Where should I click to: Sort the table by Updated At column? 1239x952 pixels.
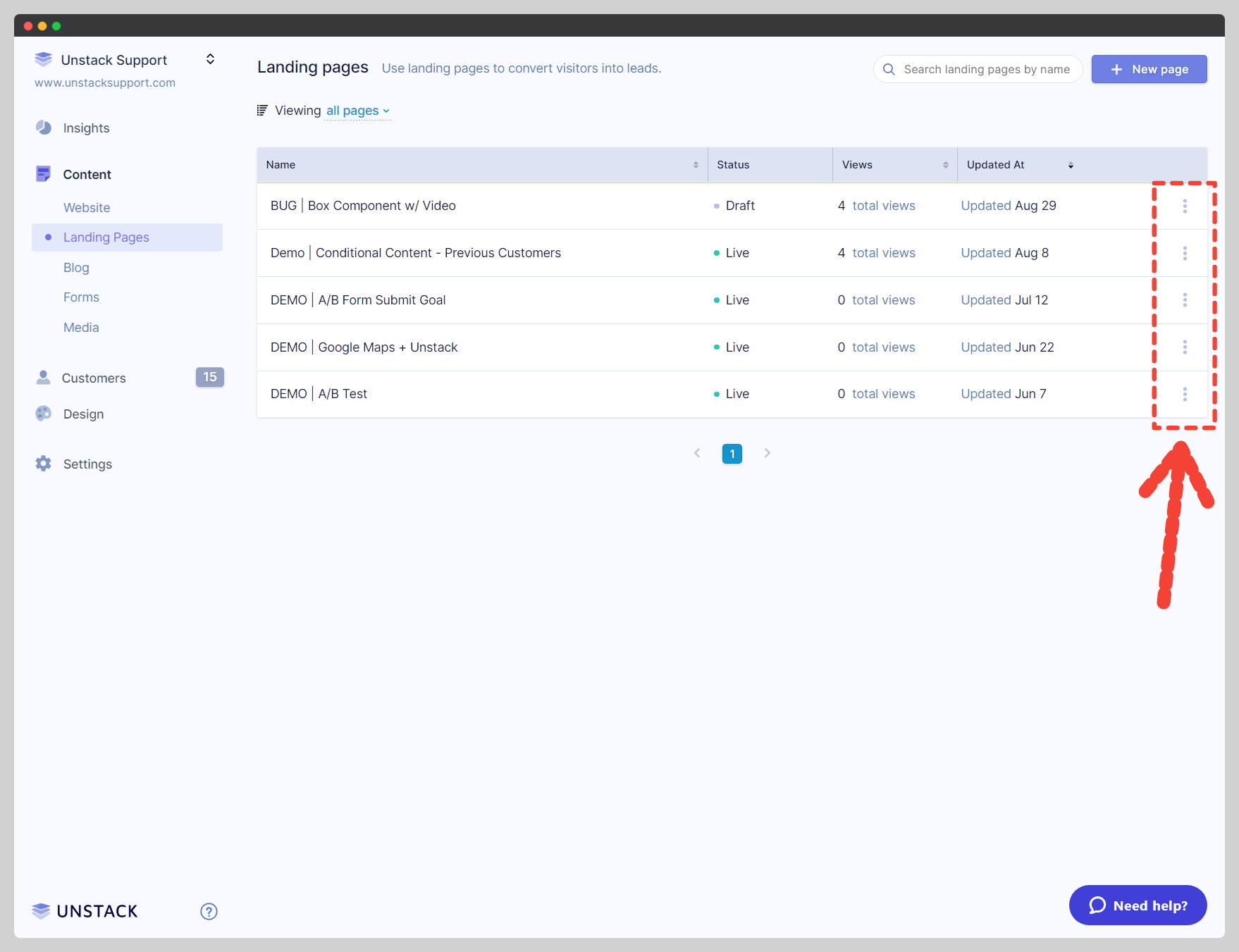1071,165
